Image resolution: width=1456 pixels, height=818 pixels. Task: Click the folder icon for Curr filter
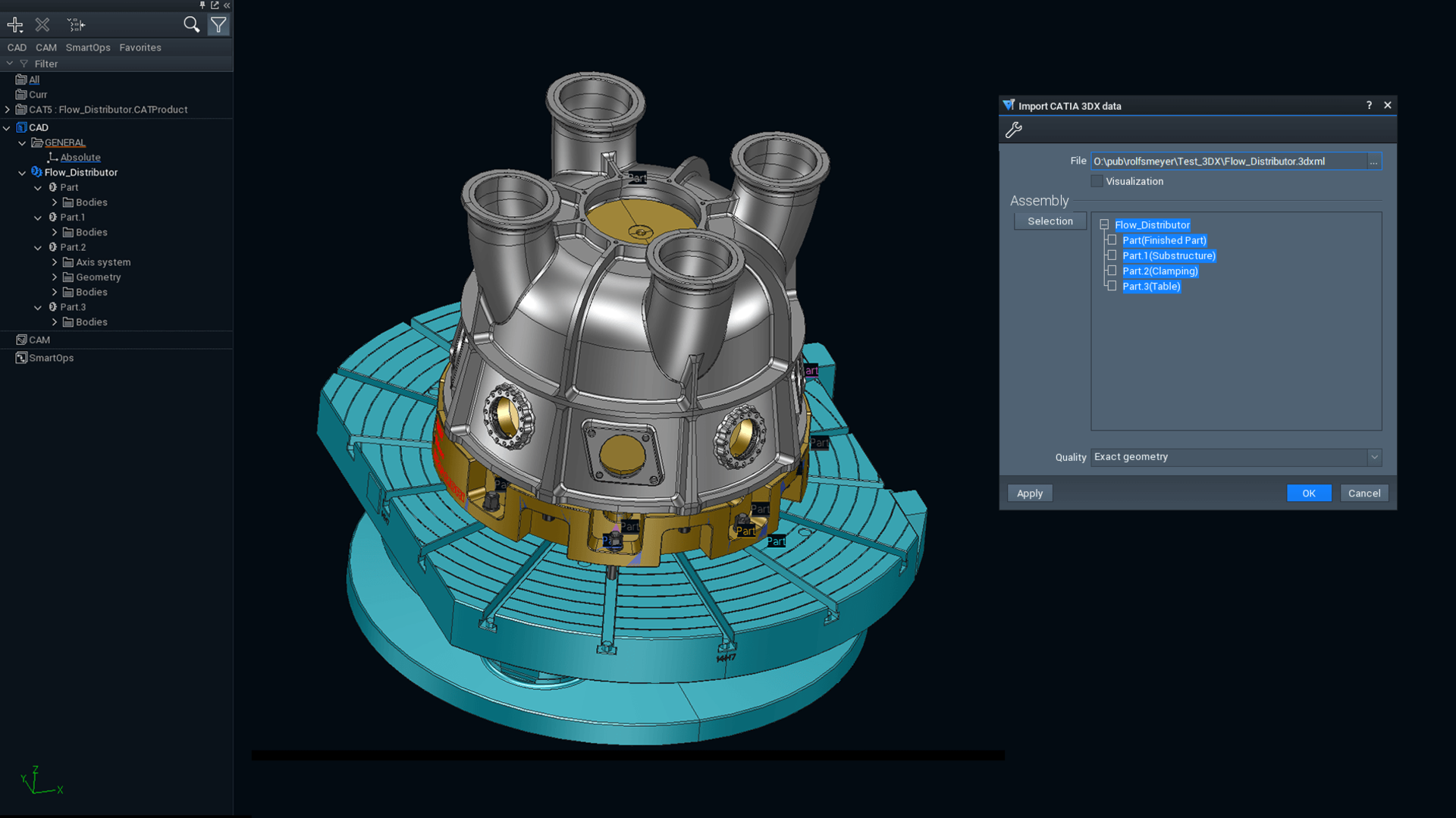21,95
